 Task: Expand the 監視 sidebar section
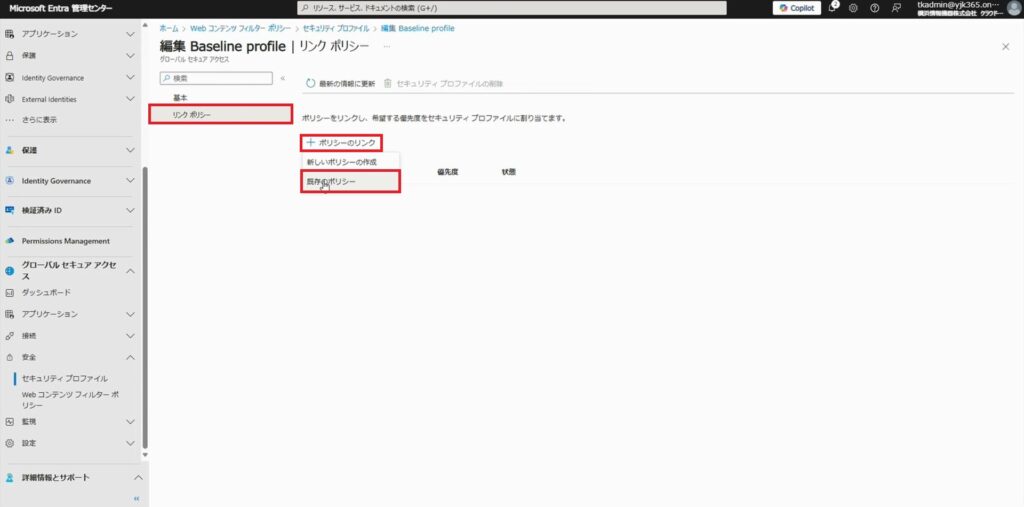(x=130, y=421)
